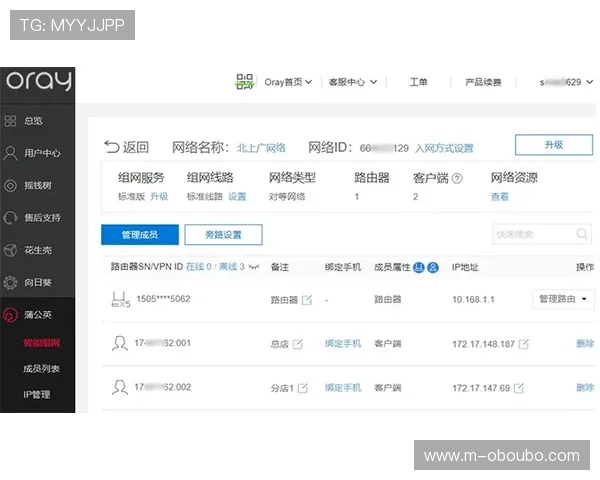Click the user icon for member :002
Image resolution: width=600 pixels, height=480 pixels.
pos(120,387)
